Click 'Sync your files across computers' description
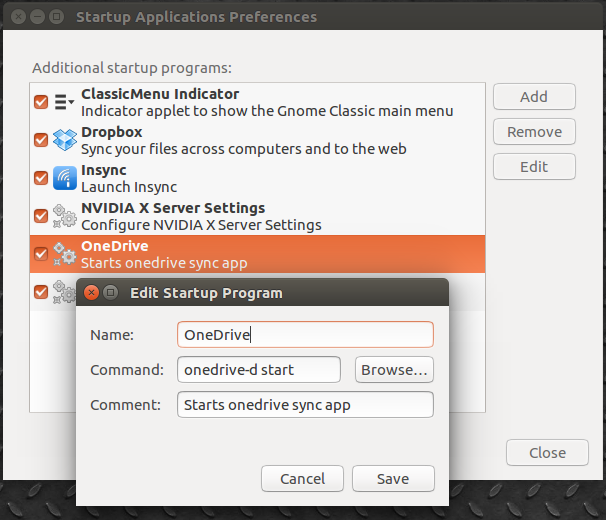 click(244, 149)
